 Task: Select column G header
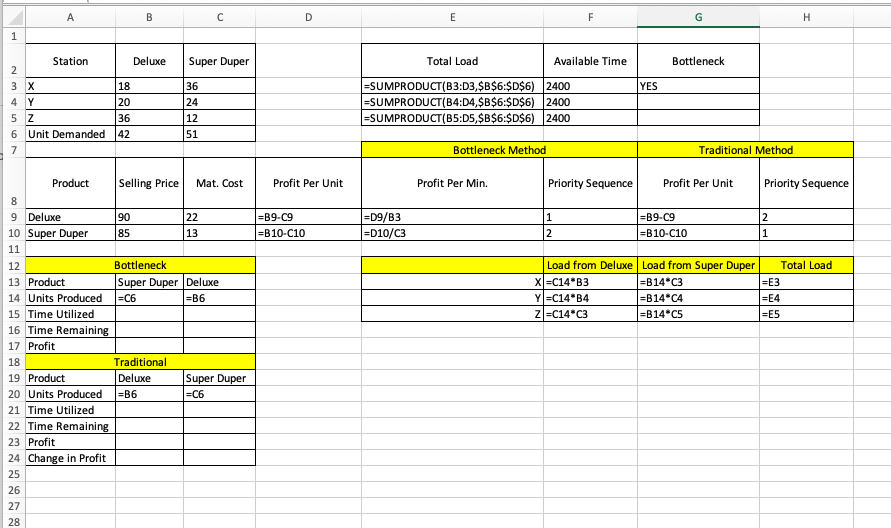point(698,18)
